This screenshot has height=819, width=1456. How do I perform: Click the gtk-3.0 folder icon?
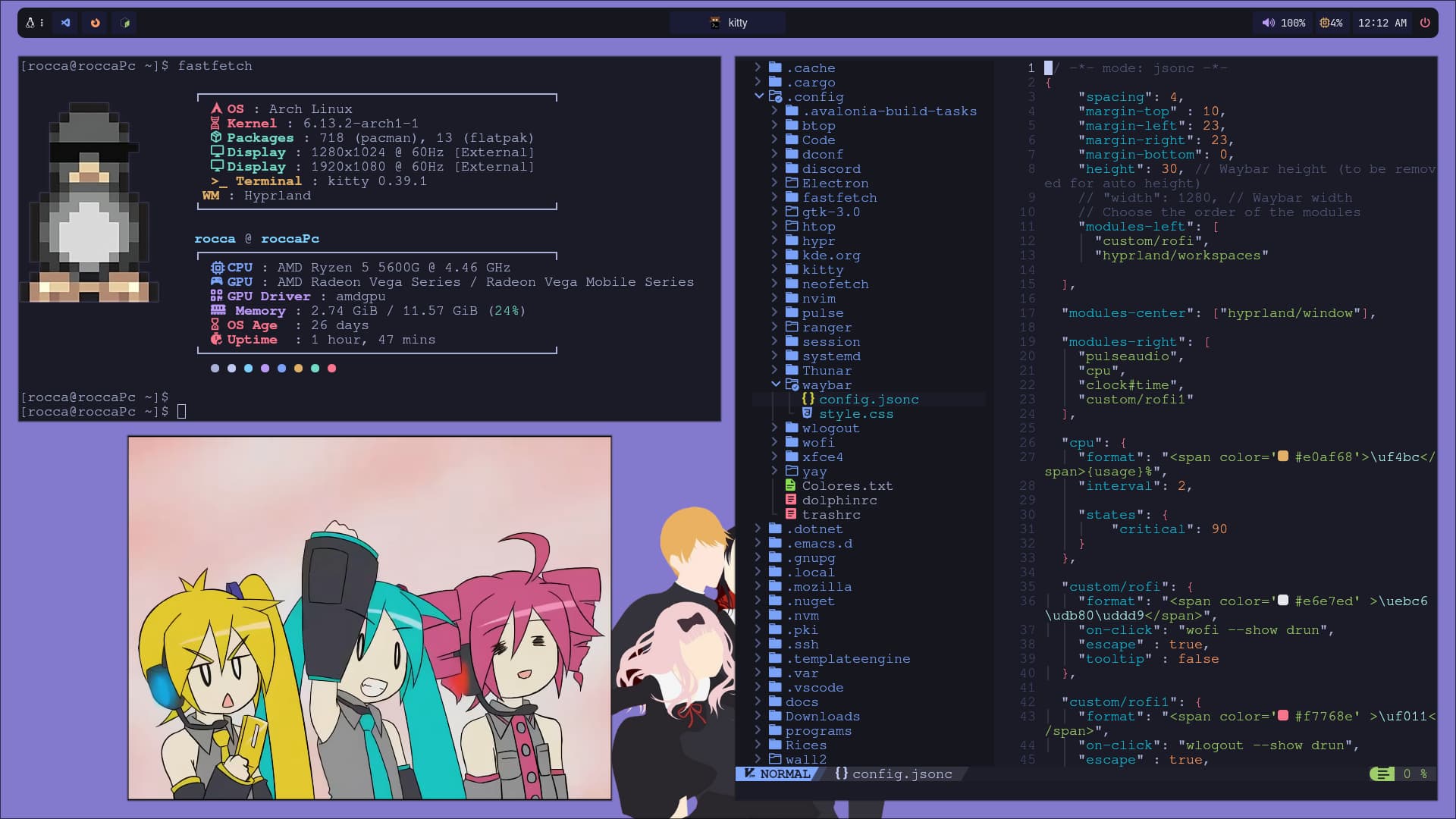point(792,212)
